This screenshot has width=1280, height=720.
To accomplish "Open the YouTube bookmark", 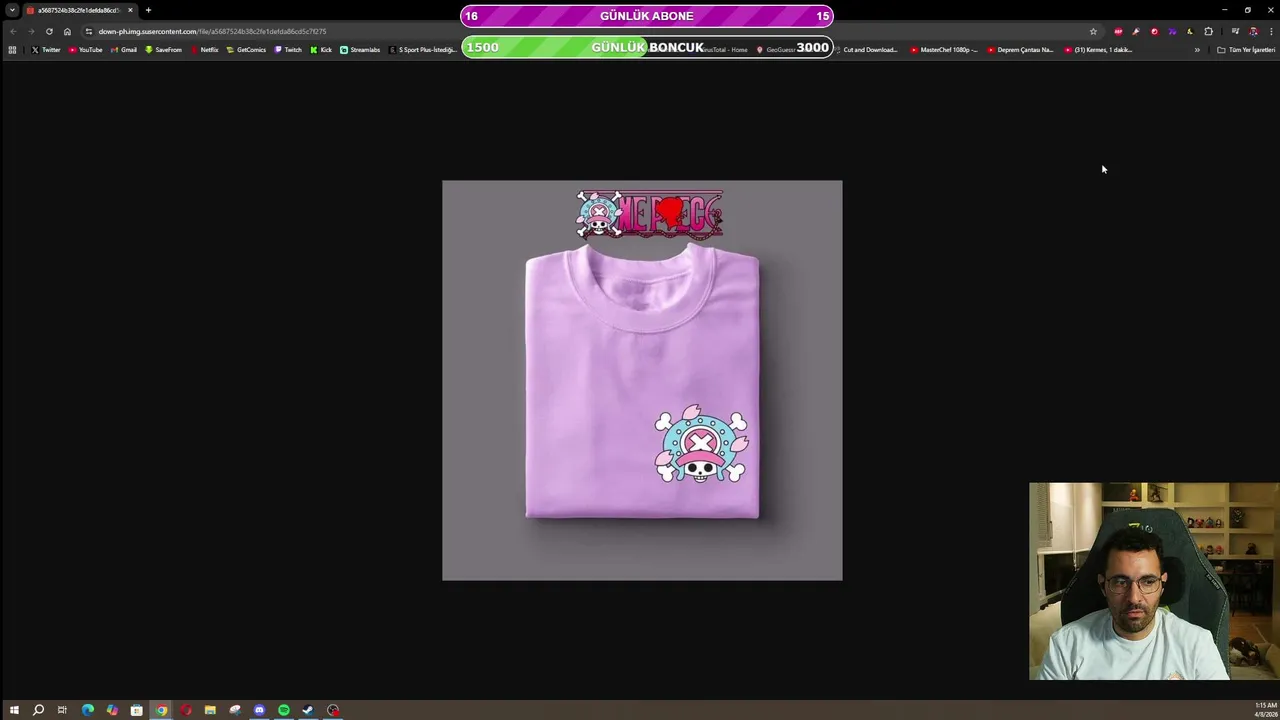I will click(86, 49).
